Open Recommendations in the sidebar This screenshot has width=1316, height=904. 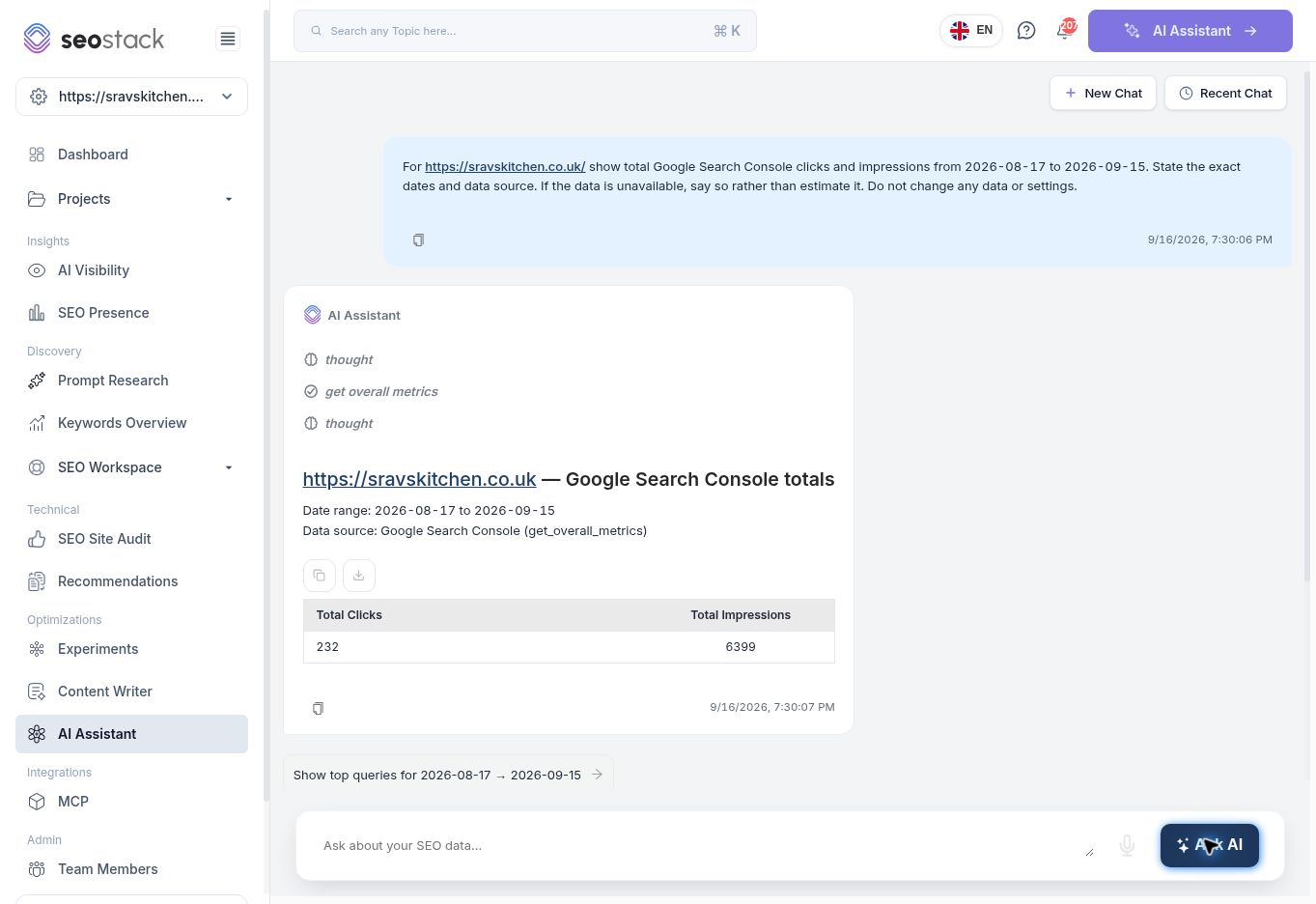pyautogui.click(x=131, y=581)
